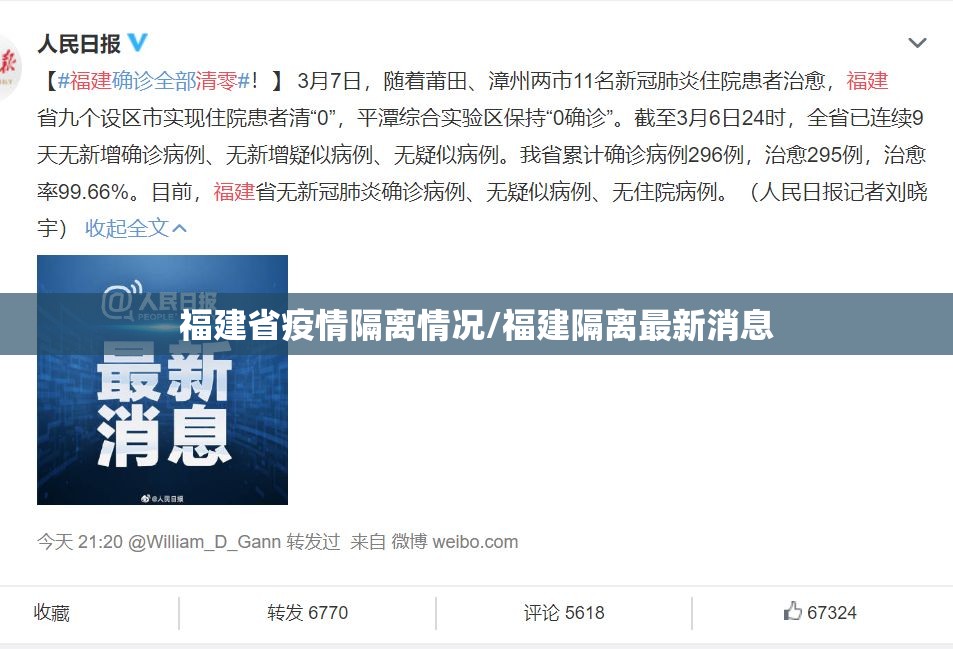The width and height of the screenshot is (953, 649).
Task: Click the caret beside 收起全文
Action: coord(179,228)
